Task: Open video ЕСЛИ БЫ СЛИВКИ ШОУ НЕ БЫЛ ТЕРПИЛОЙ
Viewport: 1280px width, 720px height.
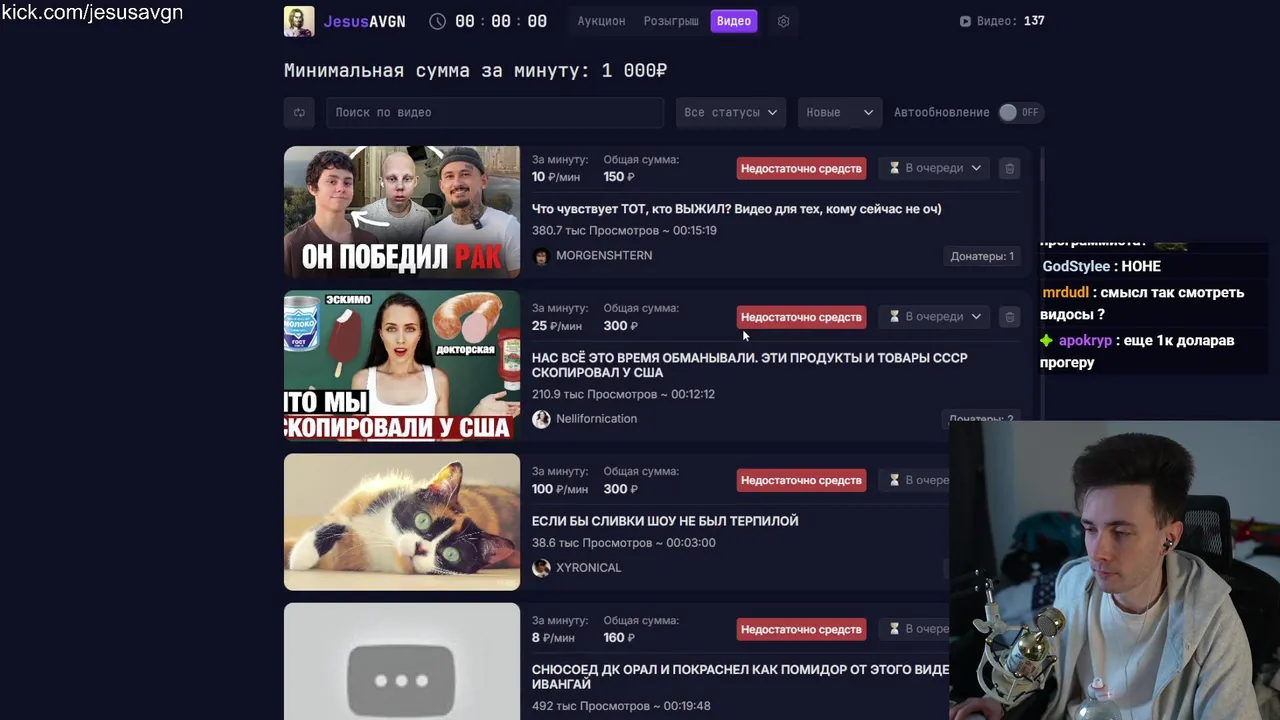Action: [x=665, y=521]
